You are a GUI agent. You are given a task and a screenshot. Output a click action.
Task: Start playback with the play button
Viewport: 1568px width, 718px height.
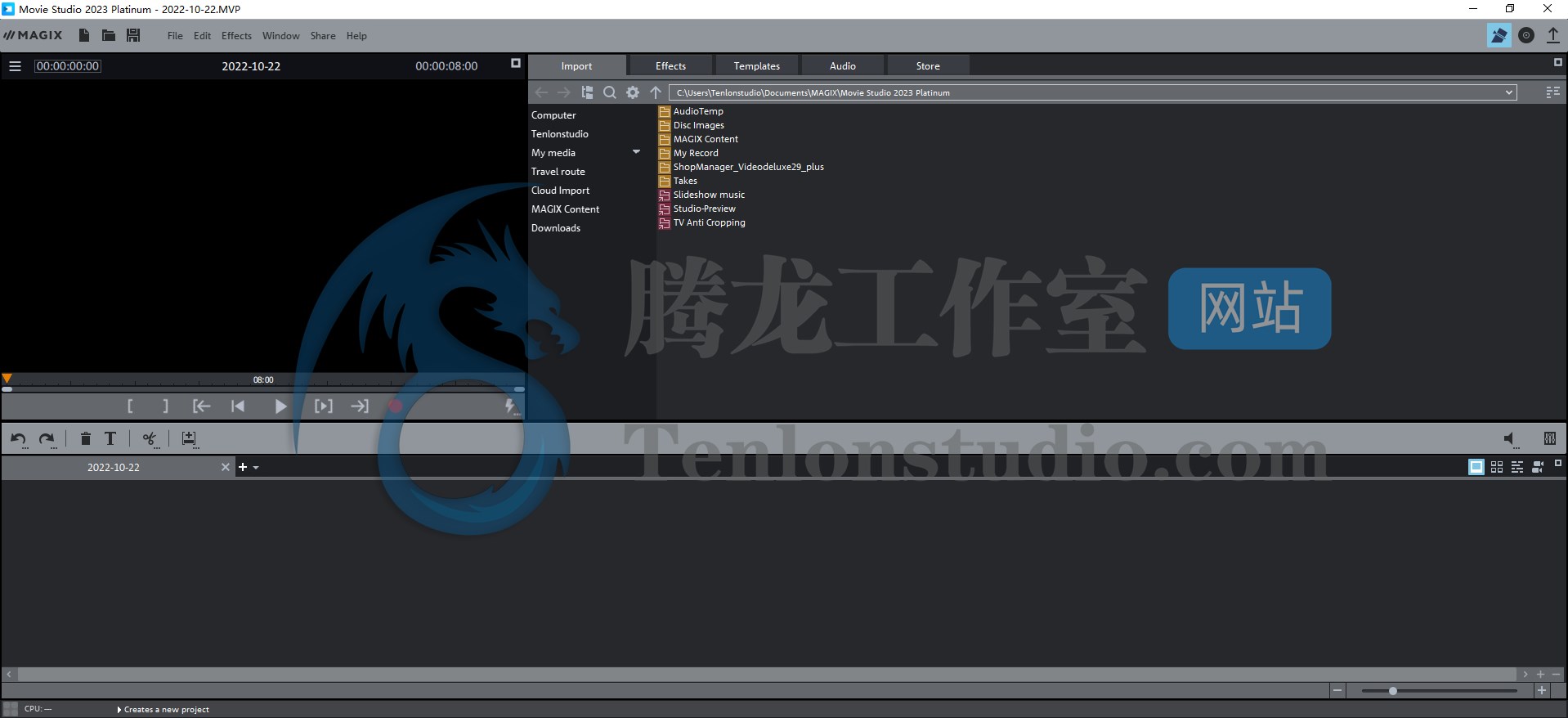pos(280,406)
